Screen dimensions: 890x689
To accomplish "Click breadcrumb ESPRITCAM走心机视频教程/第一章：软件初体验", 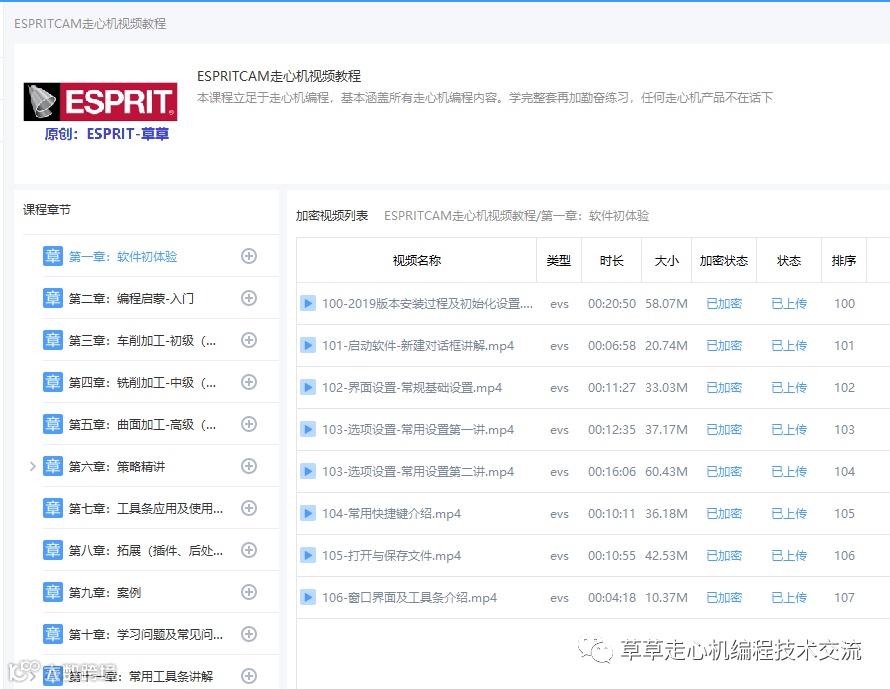I will (x=517, y=216).
